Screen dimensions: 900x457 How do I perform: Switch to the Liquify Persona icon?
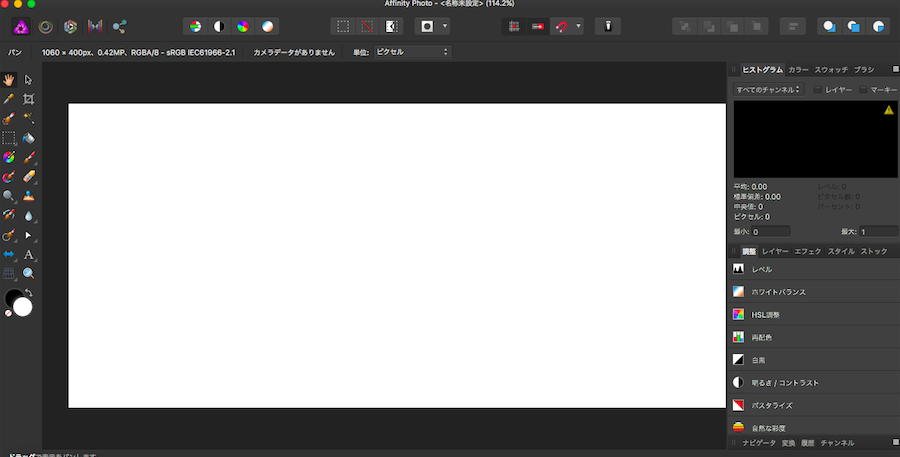[46, 26]
